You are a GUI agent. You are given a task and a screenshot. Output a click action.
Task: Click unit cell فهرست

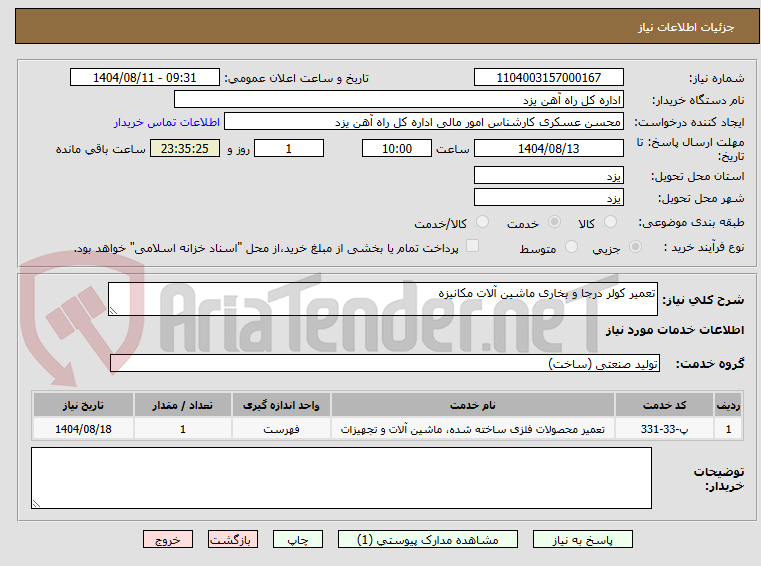point(281,429)
